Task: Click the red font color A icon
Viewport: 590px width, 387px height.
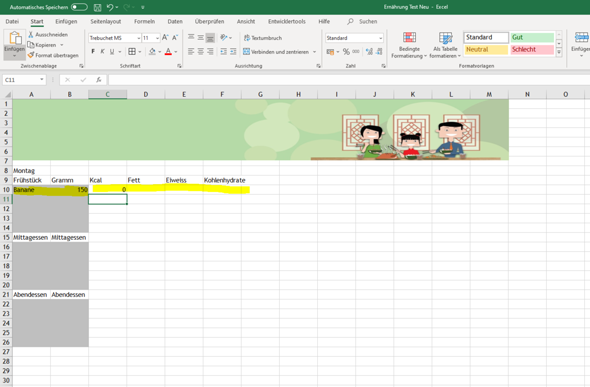Action: tap(168, 52)
